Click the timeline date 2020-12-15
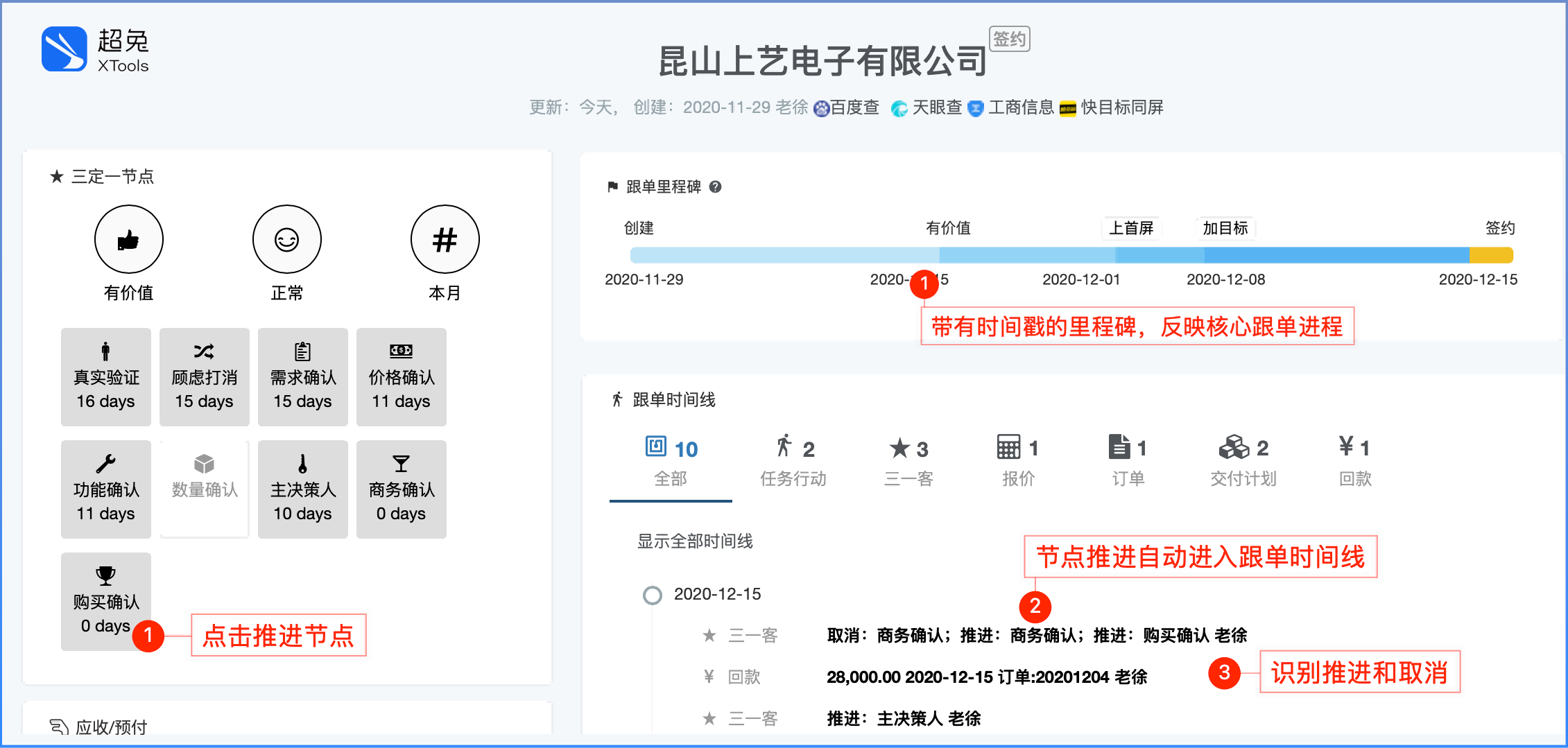Viewport: 1568px width, 748px height. pos(718,594)
